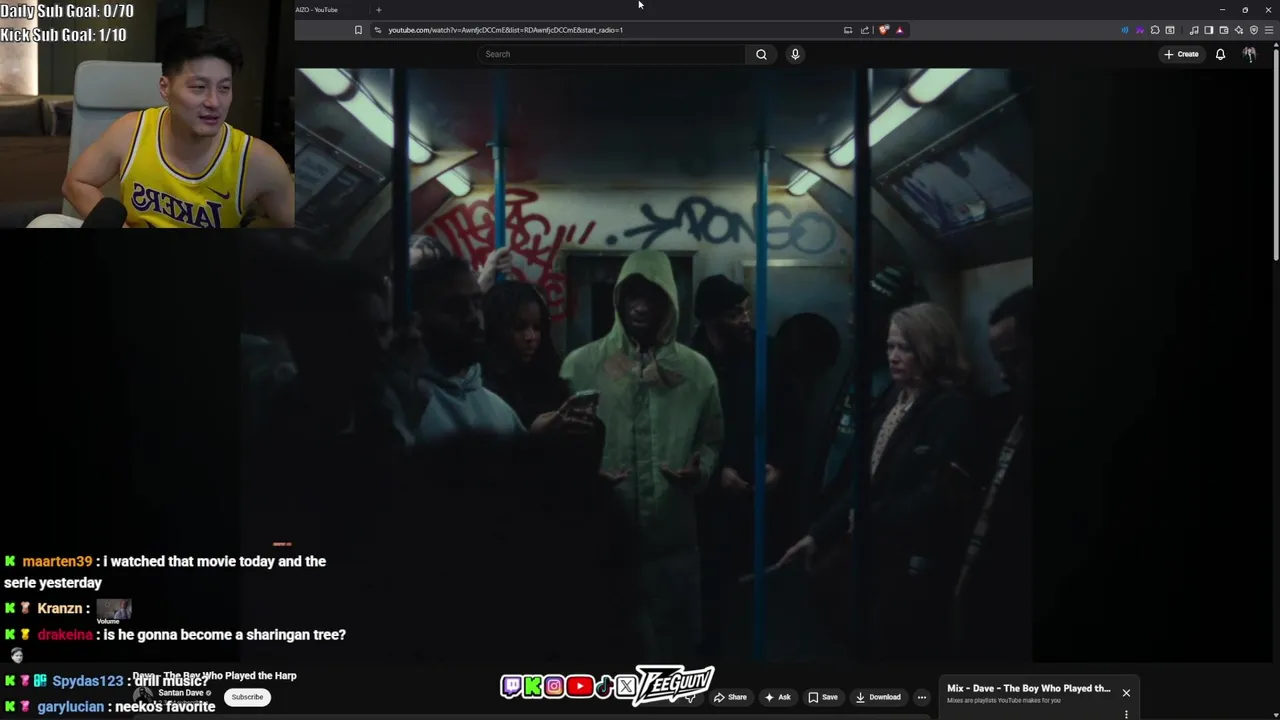Screen dimensions: 1280x720
Task: Click the Share button below the video
Action: [730, 697]
